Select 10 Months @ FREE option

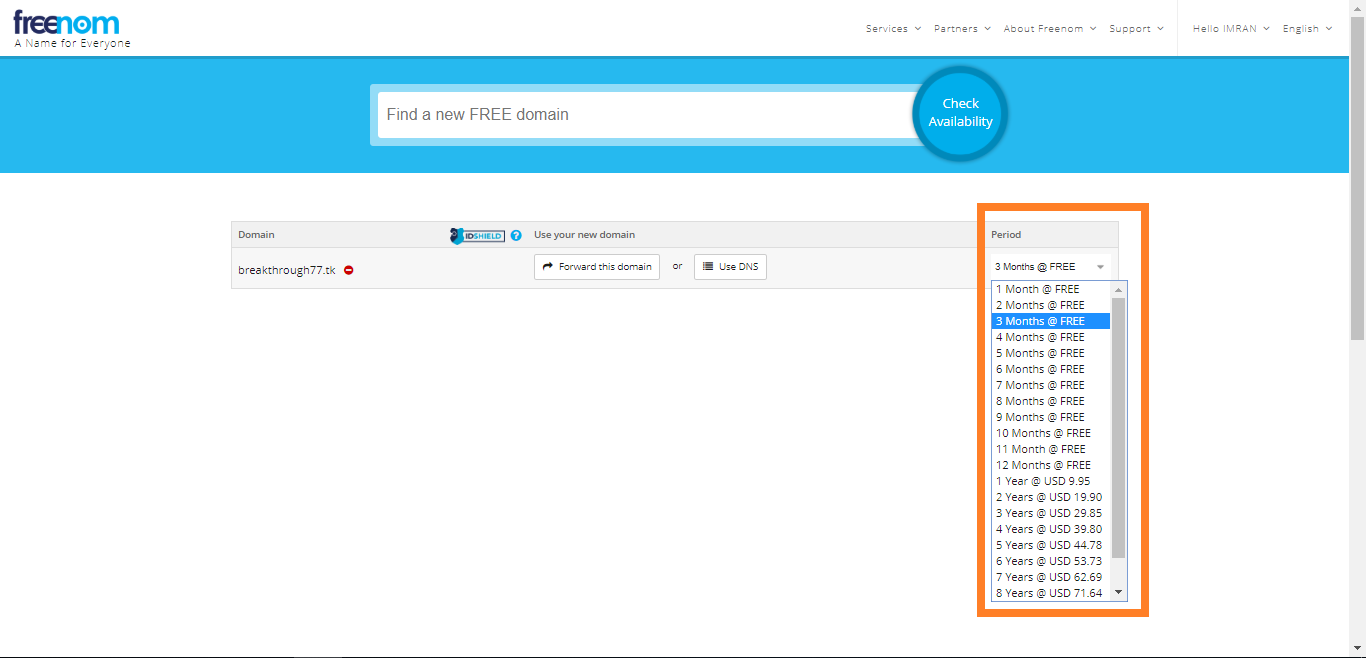1051,433
